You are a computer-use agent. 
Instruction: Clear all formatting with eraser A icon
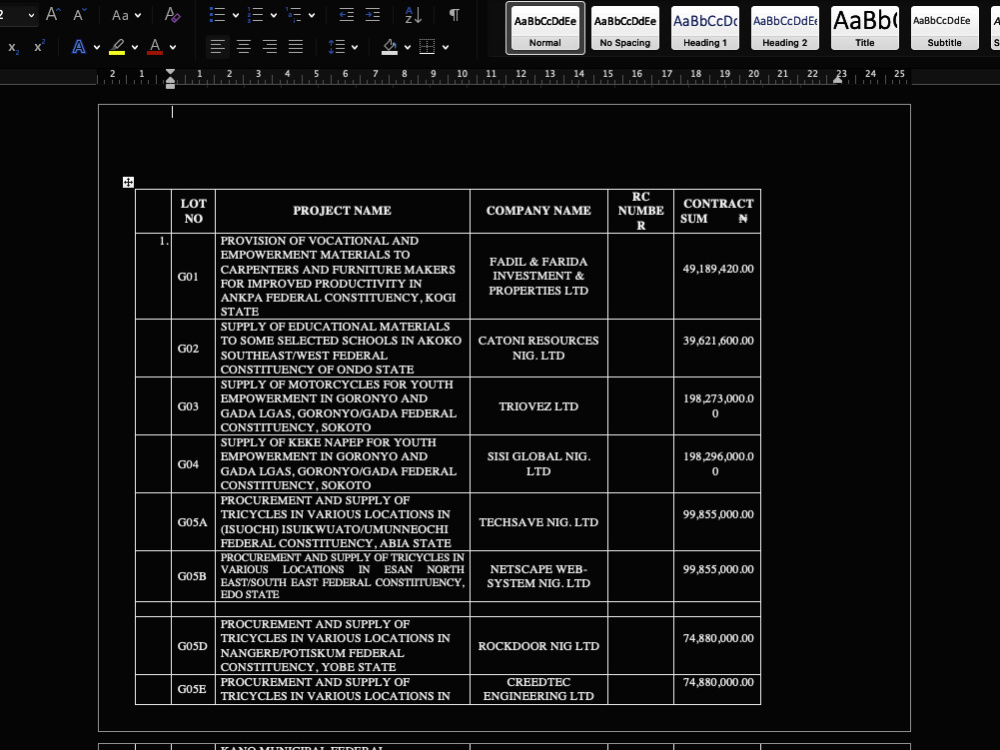click(x=172, y=14)
